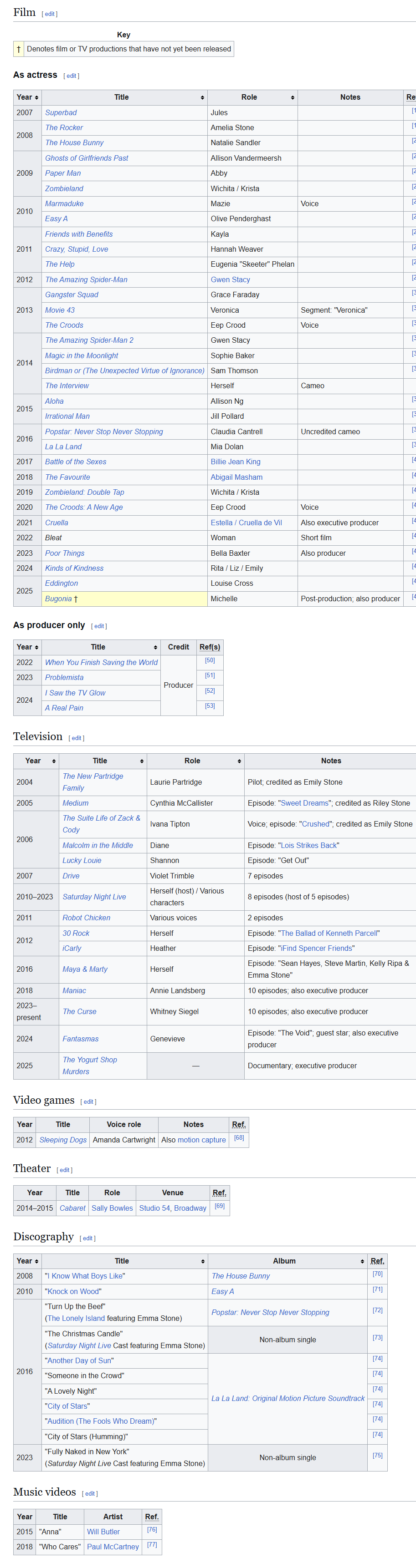Sort Television table by Title arrows
The image size is (416, 1568).
(141, 761)
